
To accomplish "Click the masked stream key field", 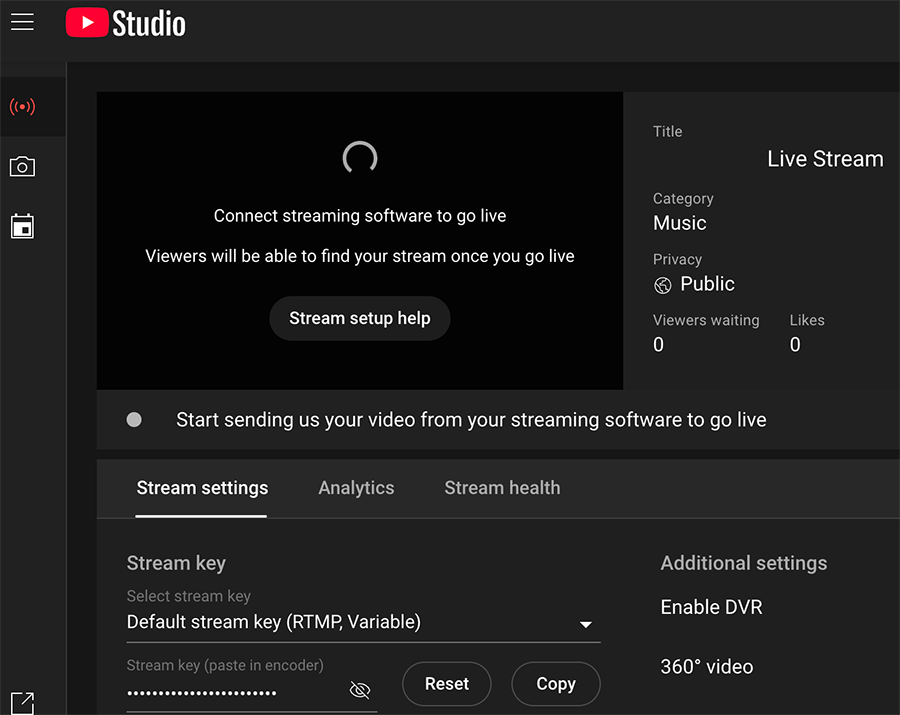I will point(200,691).
